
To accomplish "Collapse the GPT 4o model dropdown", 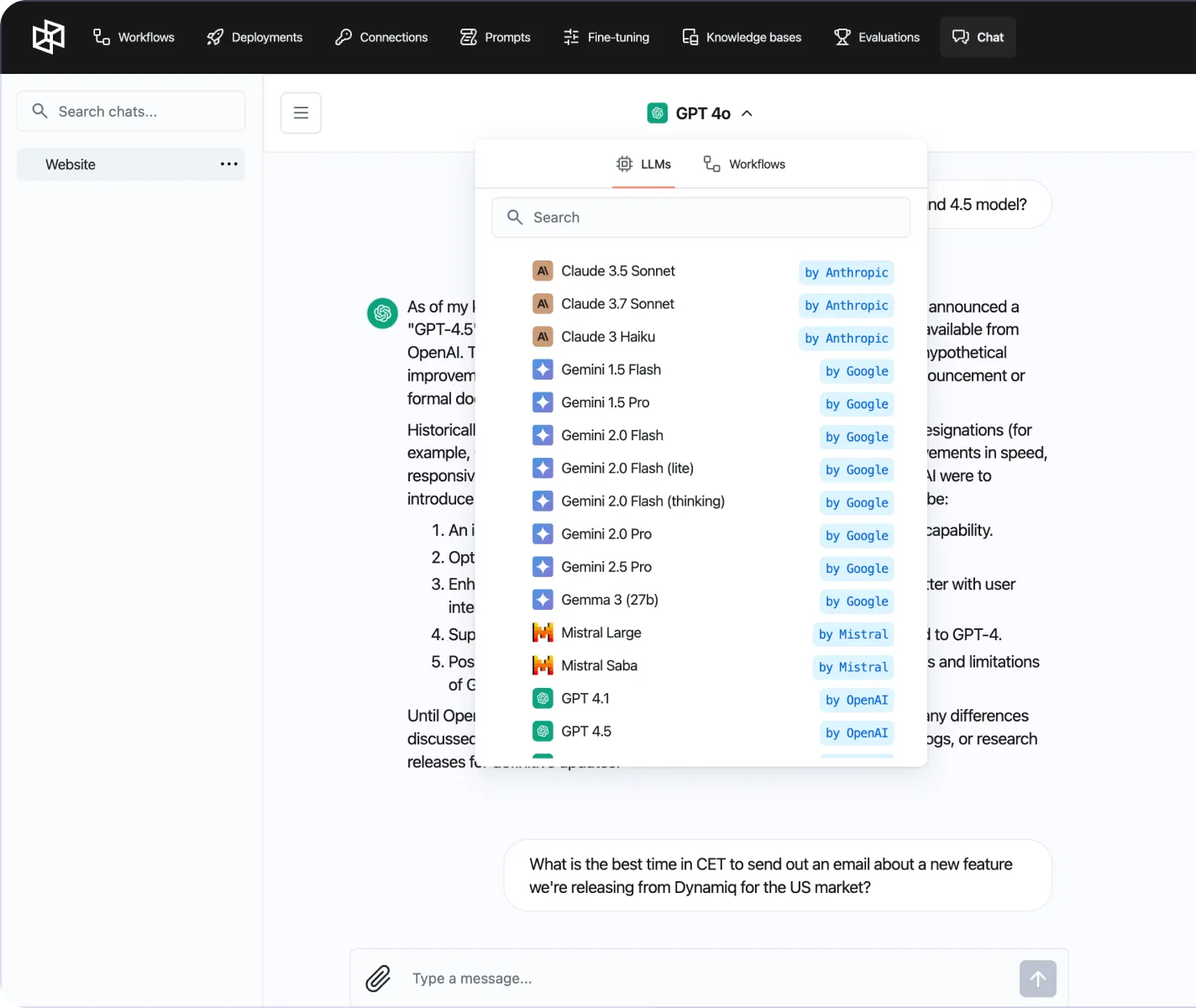I will click(700, 113).
